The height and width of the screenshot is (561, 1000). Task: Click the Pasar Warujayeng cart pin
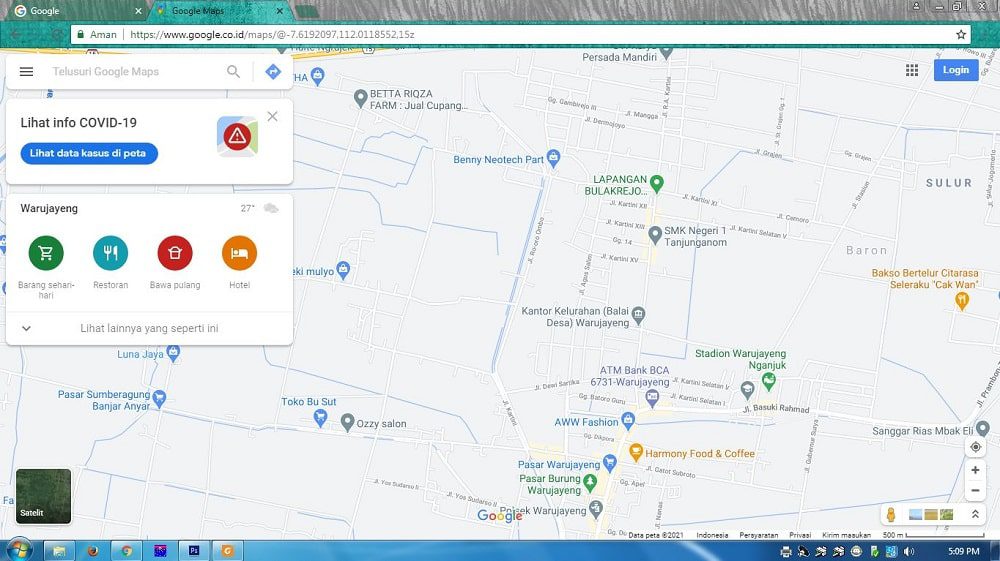click(x=610, y=462)
